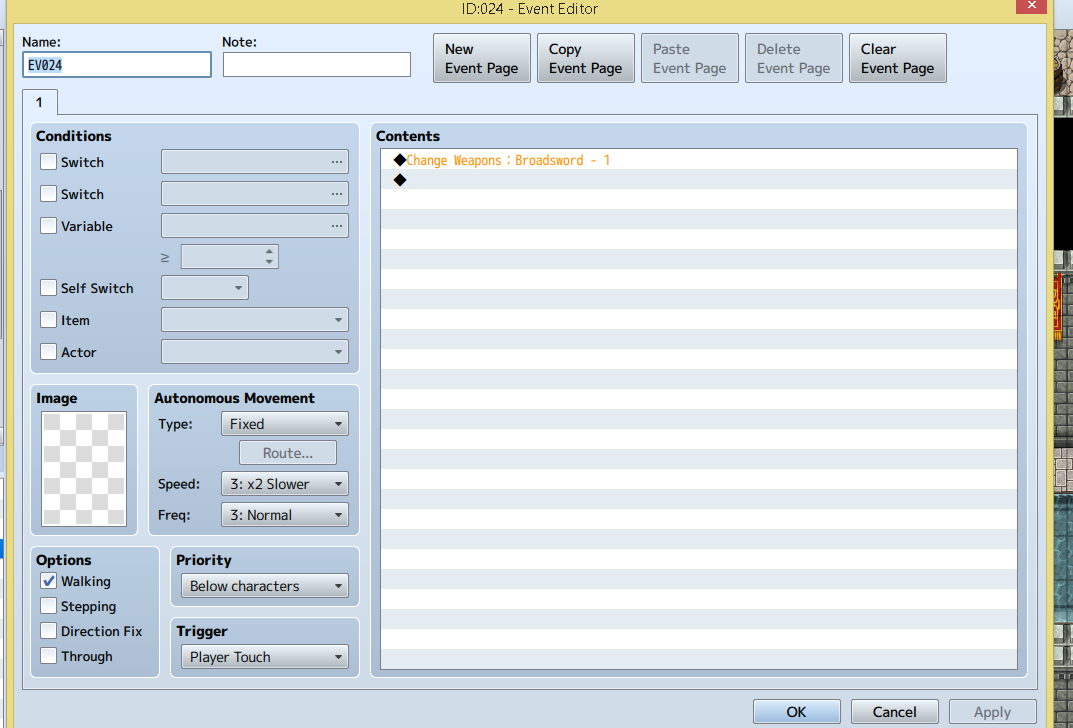This screenshot has height=728, width=1073.
Task: Open the movement Type dropdown showing Fixed
Action: pos(285,424)
